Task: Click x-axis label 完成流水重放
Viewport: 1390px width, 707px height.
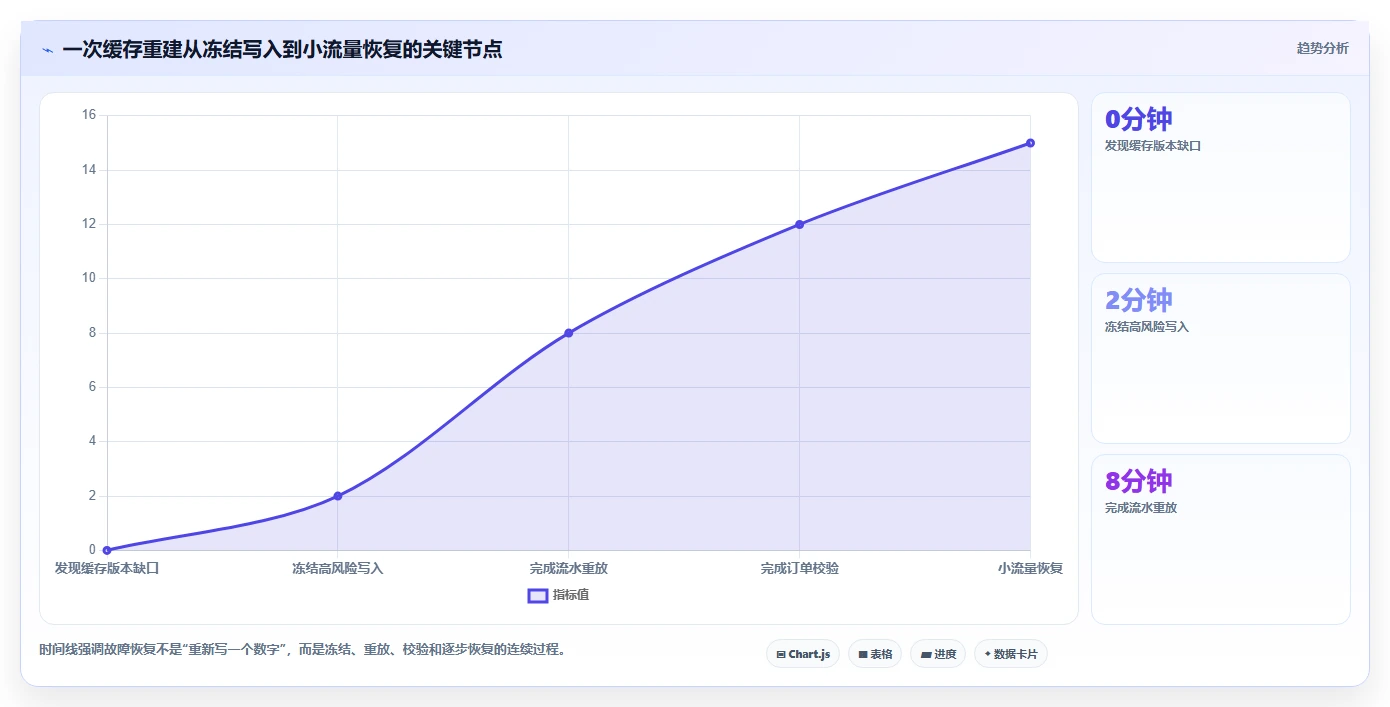Action: pyautogui.click(x=568, y=568)
